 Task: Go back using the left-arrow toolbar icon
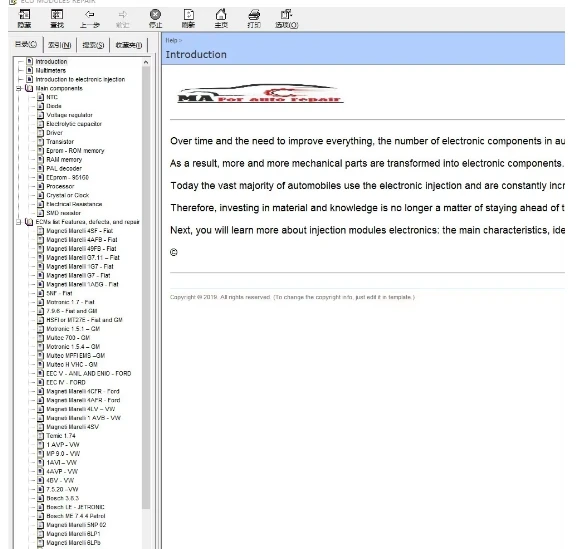(x=90, y=18)
